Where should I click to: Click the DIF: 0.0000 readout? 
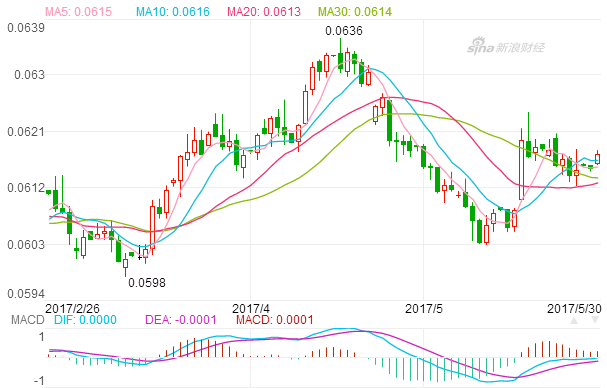click(85, 320)
